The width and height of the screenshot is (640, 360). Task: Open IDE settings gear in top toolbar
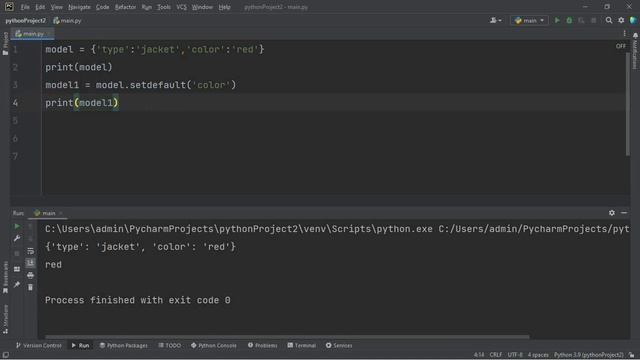tap(621, 20)
